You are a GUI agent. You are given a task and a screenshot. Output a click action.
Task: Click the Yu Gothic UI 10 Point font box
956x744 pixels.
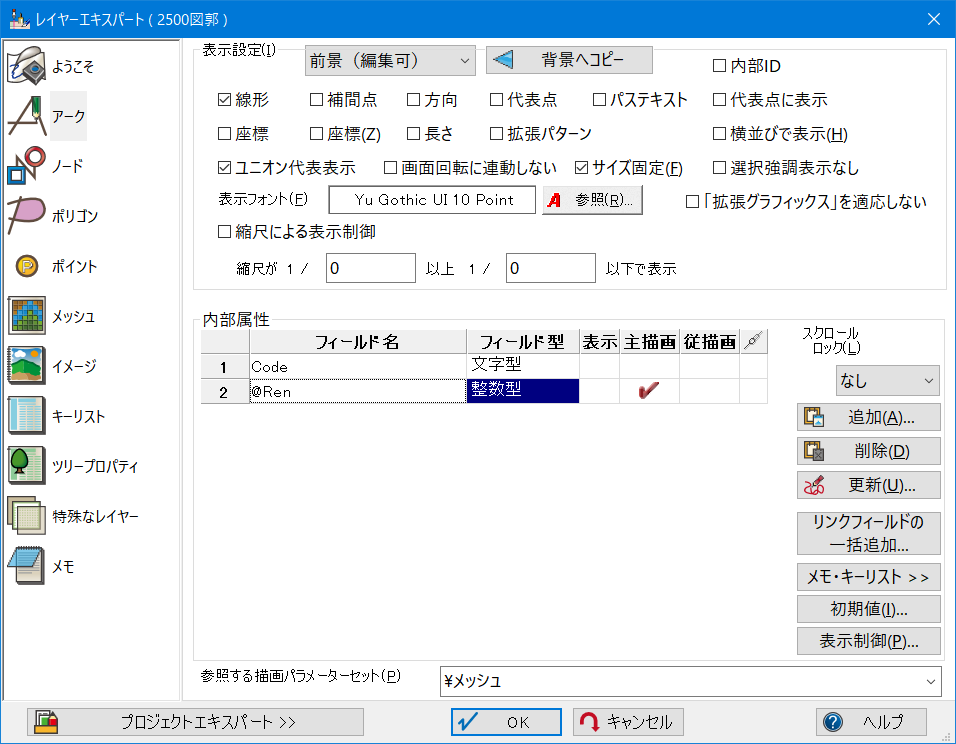[x=432, y=200]
